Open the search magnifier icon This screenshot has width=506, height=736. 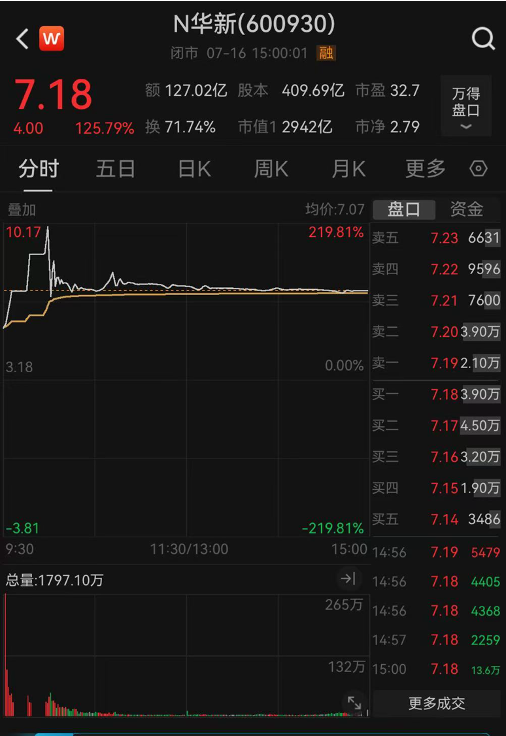(x=483, y=38)
